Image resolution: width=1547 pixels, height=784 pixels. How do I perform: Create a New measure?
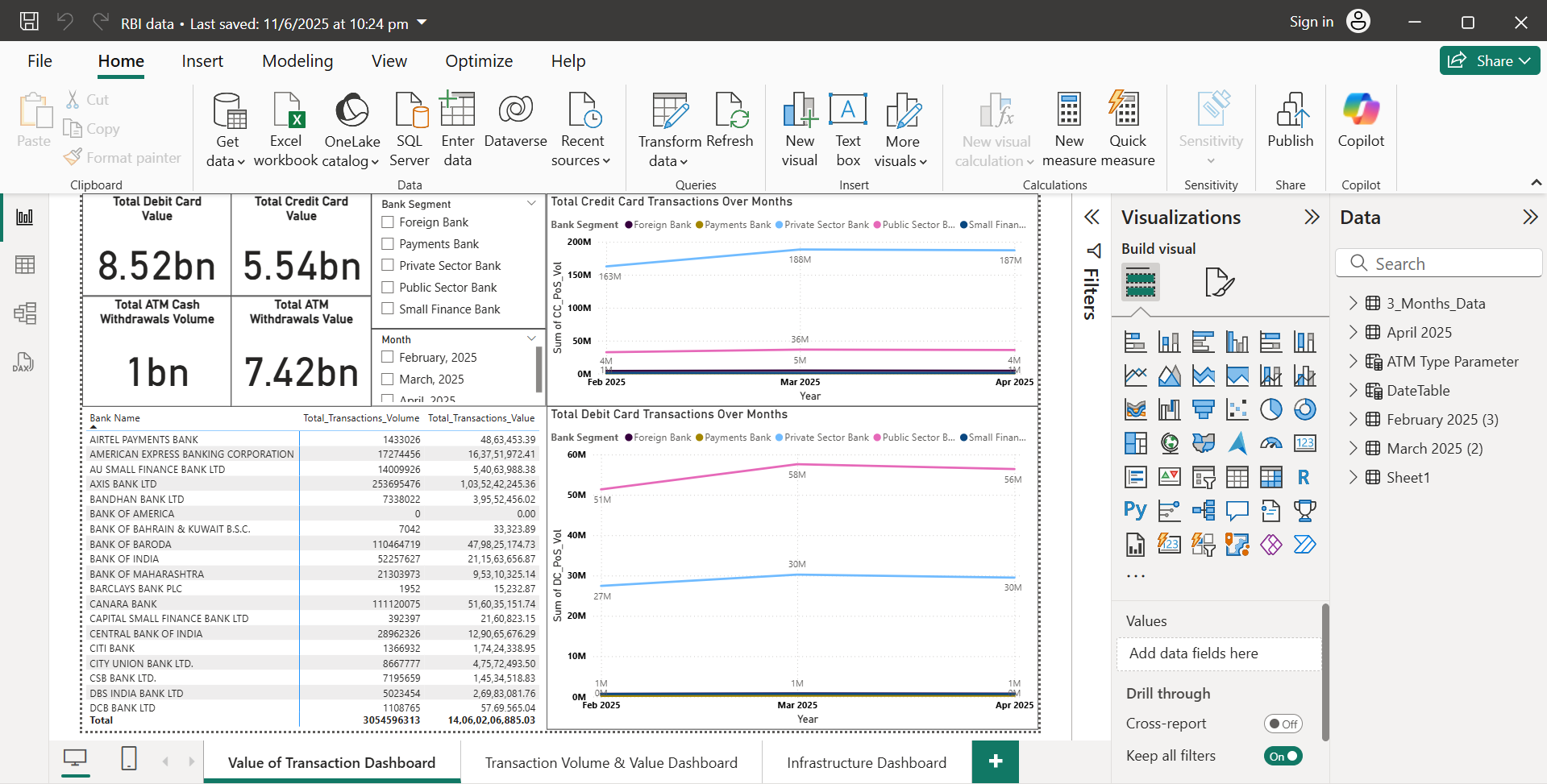pos(1069,130)
